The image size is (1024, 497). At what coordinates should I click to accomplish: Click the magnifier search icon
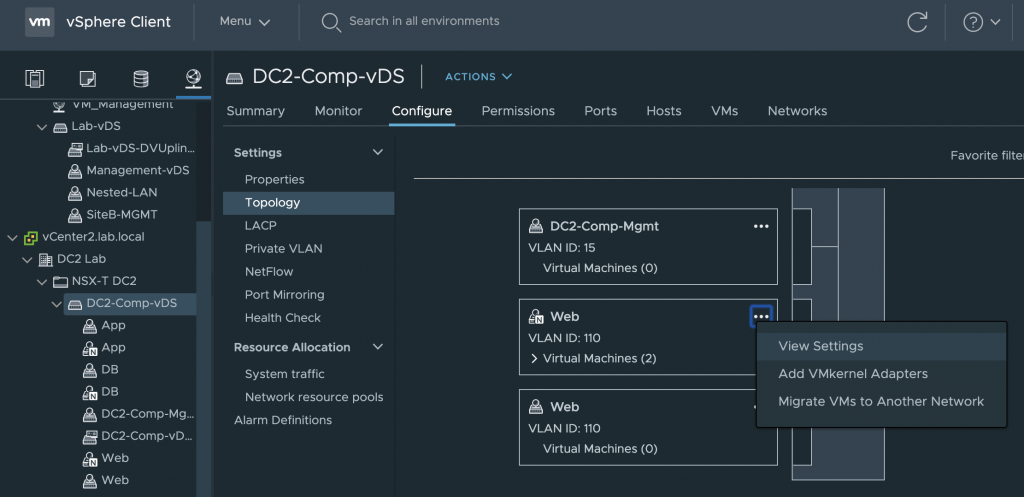click(331, 22)
